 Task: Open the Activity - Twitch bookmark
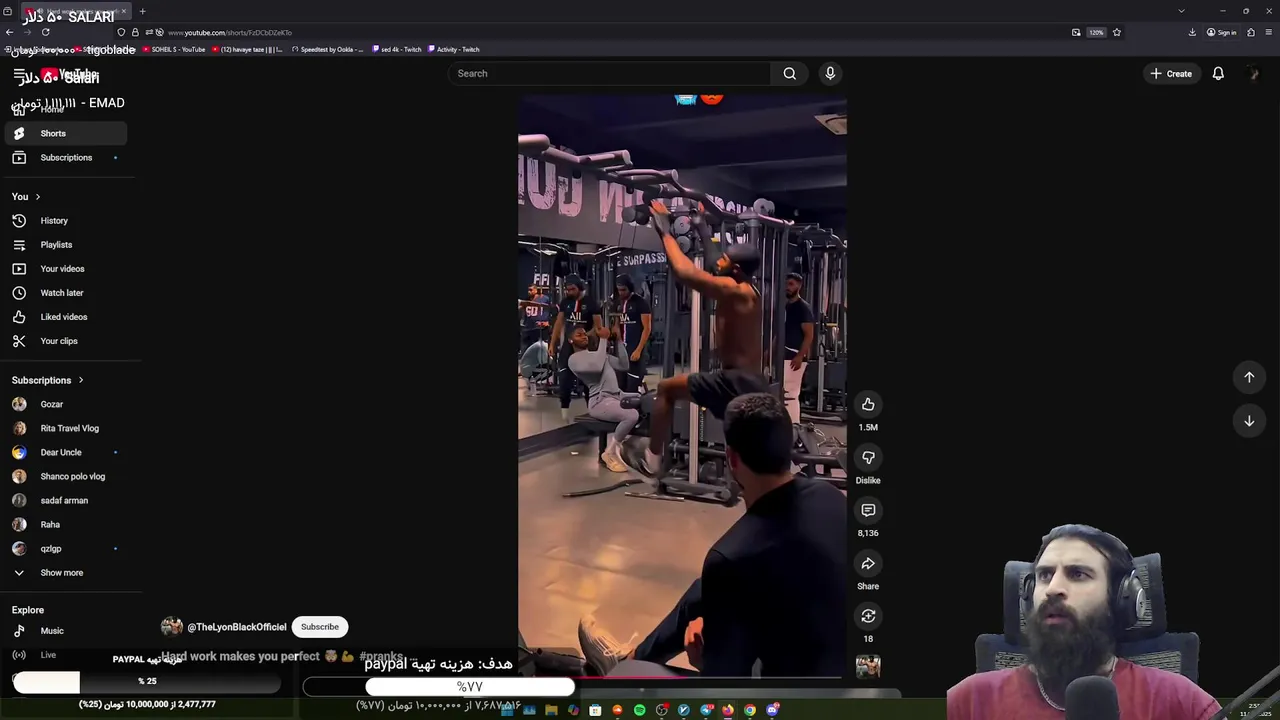click(454, 49)
